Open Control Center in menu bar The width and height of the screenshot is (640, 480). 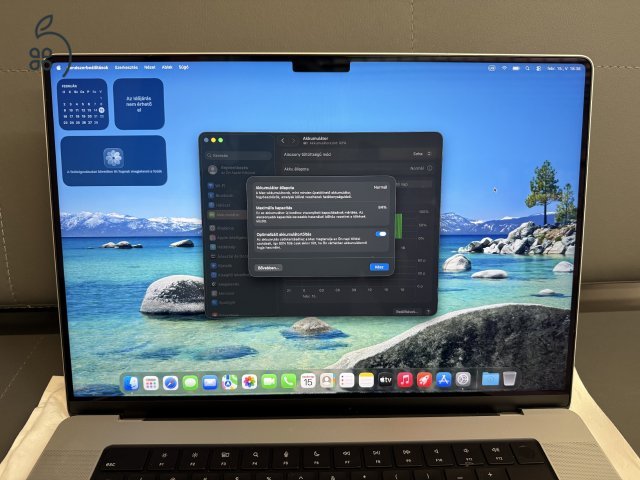(x=539, y=69)
